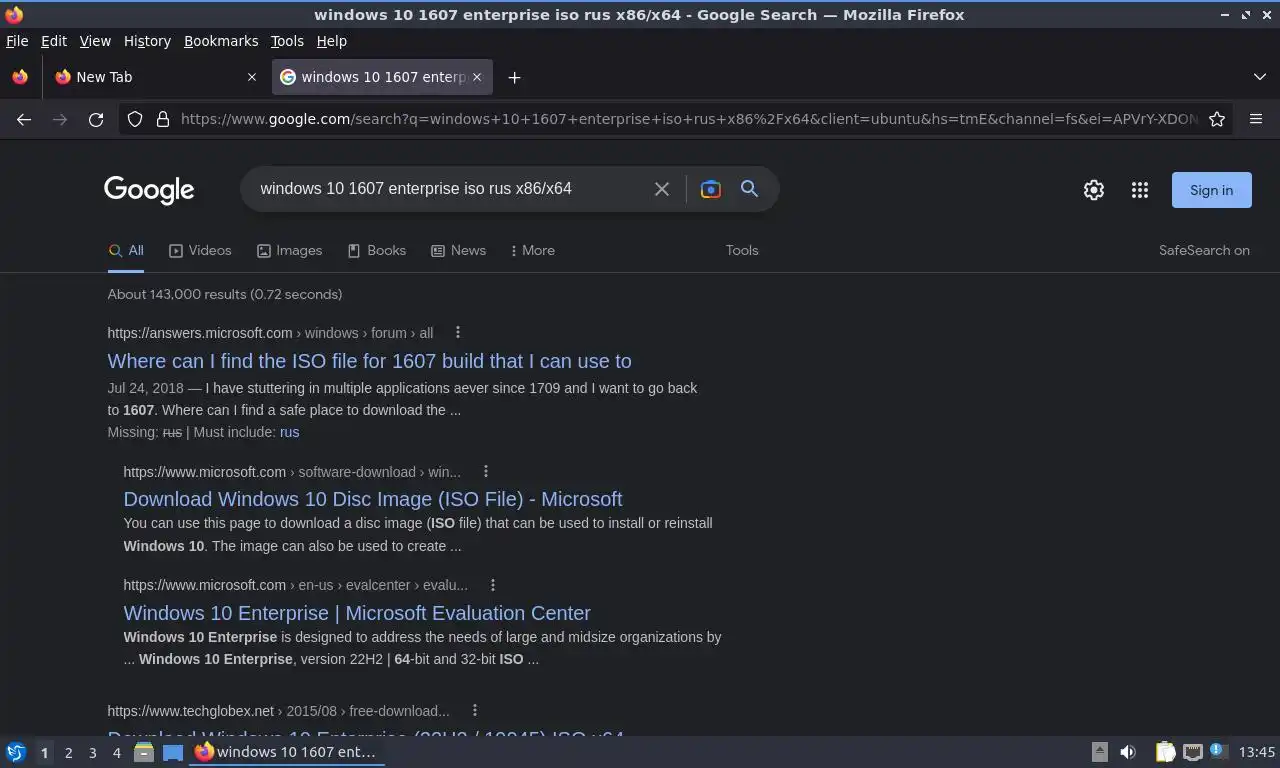This screenshot has width=1280, height=768.
Task: Open the system start menu in taskbar
Action: pyautogui.click(x=15, y=752)
